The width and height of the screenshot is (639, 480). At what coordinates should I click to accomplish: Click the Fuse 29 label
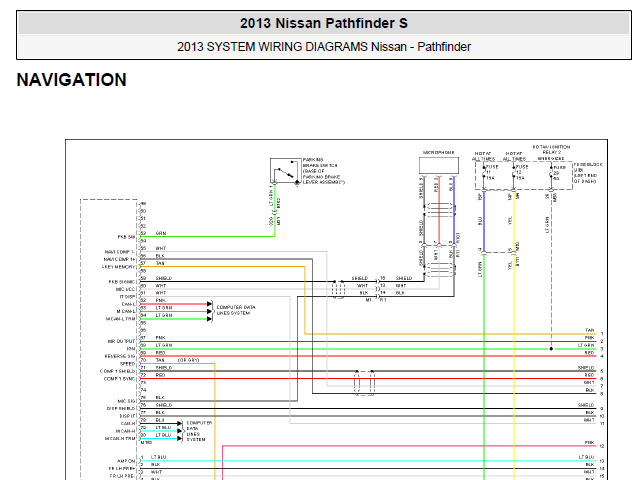[559, 173]
